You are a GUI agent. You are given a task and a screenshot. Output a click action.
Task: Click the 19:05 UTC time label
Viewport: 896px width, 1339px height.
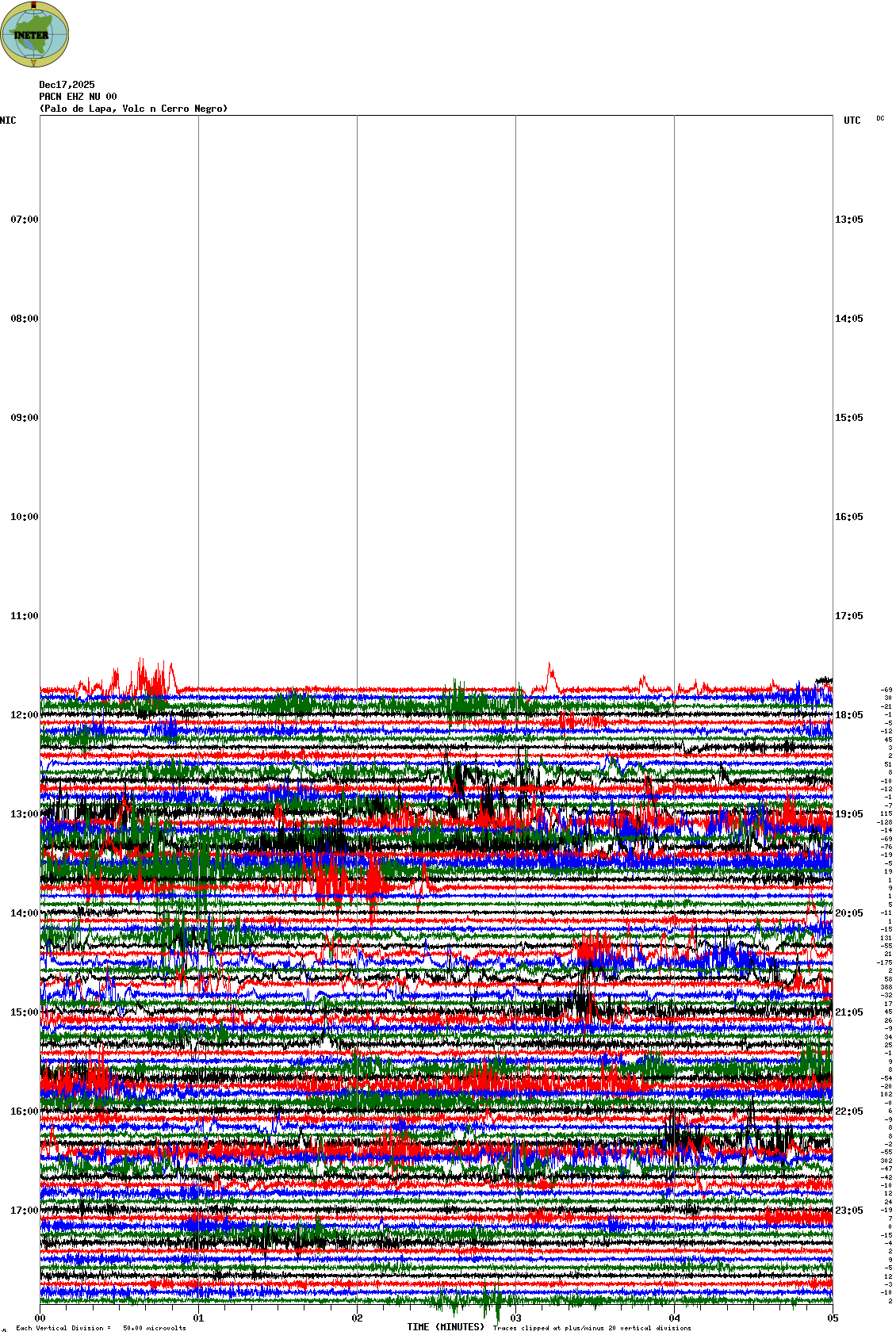click(x=848, y=814)
